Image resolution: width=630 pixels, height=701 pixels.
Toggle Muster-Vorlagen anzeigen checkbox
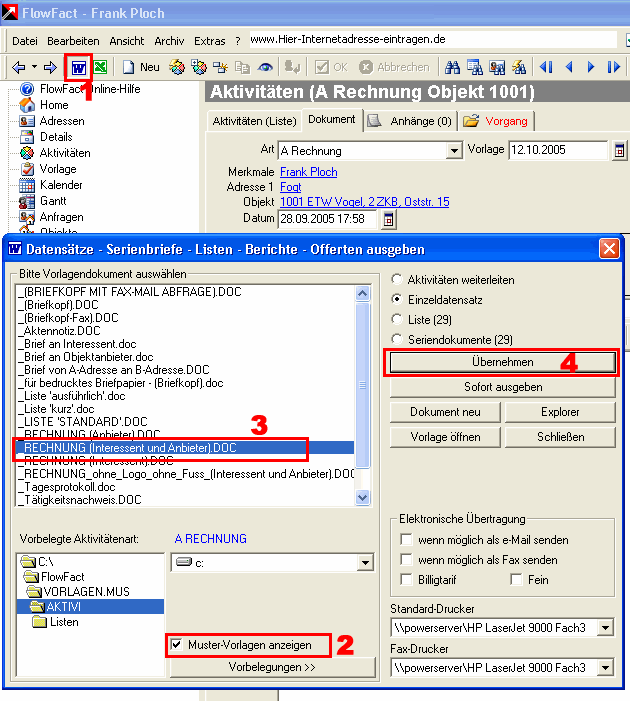177,645
